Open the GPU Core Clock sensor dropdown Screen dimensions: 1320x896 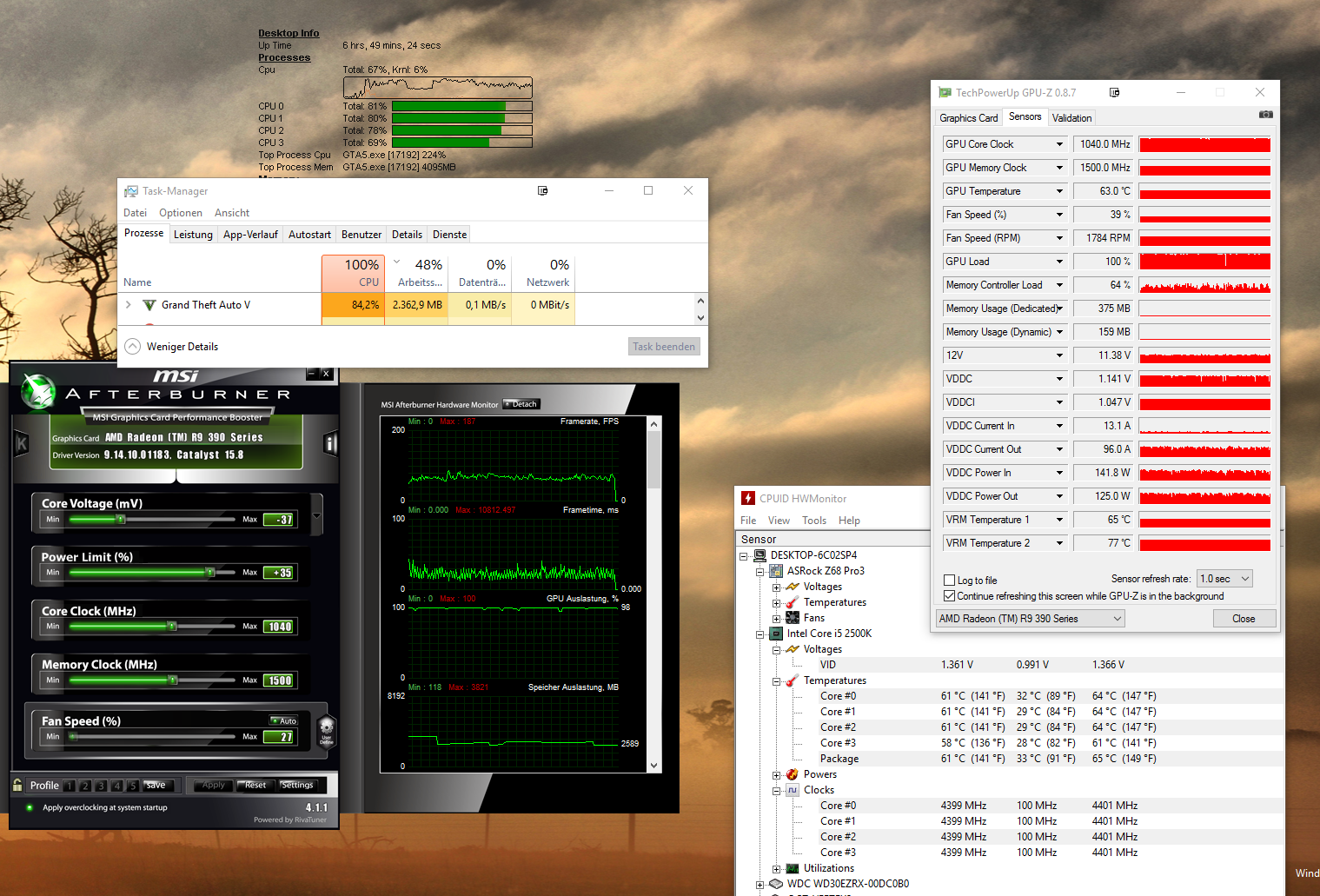coord(1059,144)
